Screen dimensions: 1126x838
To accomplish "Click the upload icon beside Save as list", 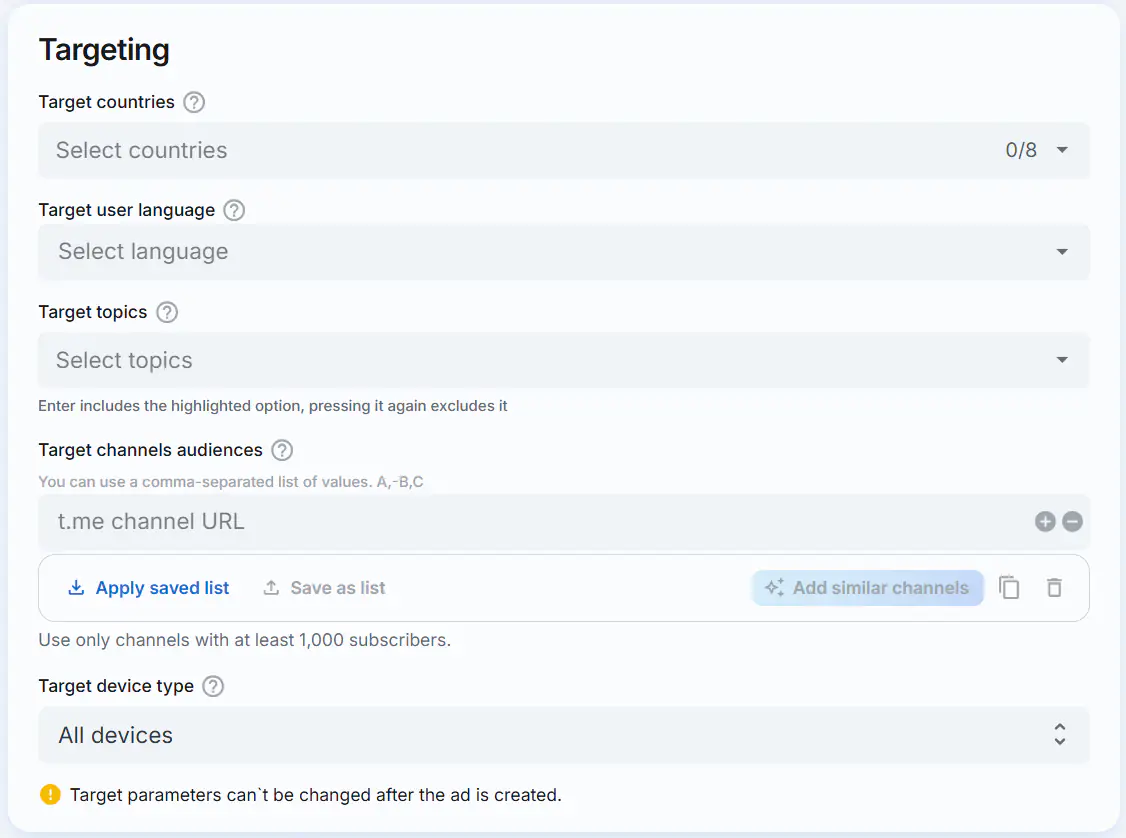I will pos(271,587).
